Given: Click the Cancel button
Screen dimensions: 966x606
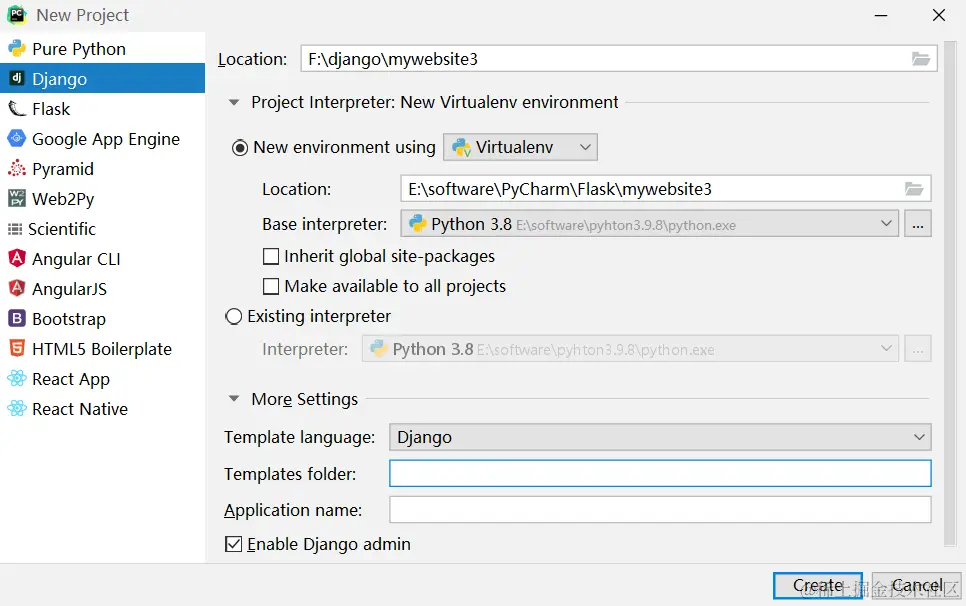Looking at the screenshot, I should 916,586.
